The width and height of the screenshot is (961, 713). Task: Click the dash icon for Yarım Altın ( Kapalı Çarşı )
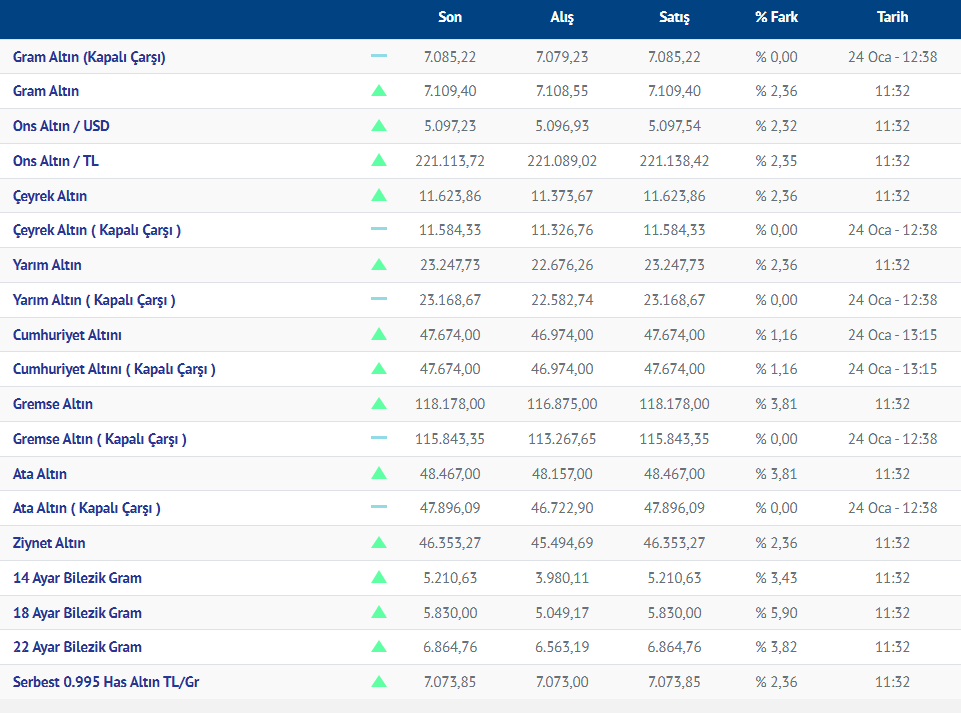pyautogui.click(x=379, y=299)
